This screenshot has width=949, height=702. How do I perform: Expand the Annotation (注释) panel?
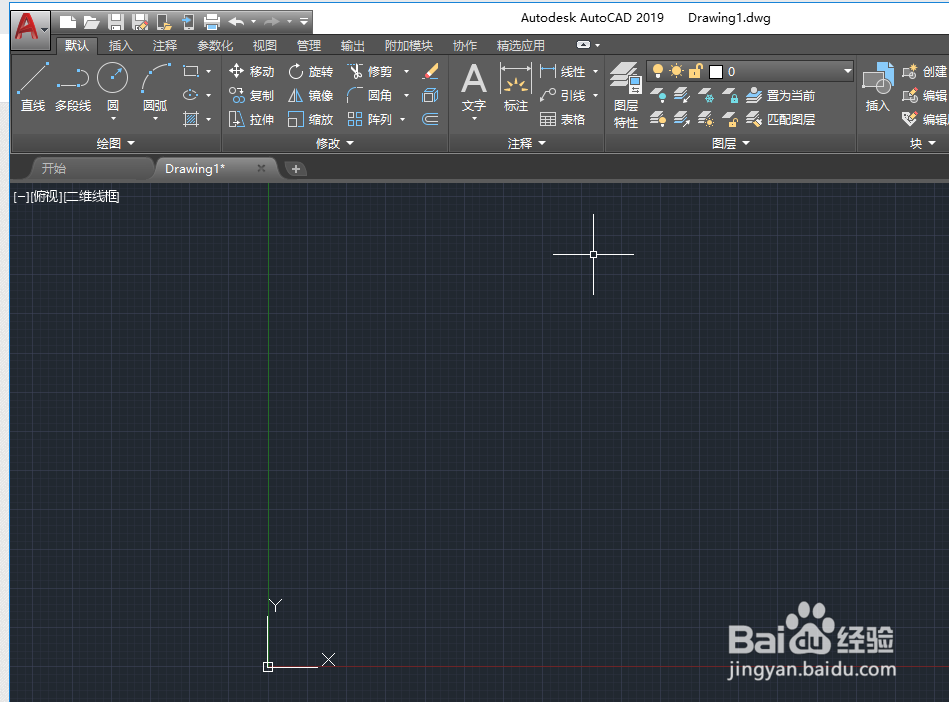tap(527, 143)
